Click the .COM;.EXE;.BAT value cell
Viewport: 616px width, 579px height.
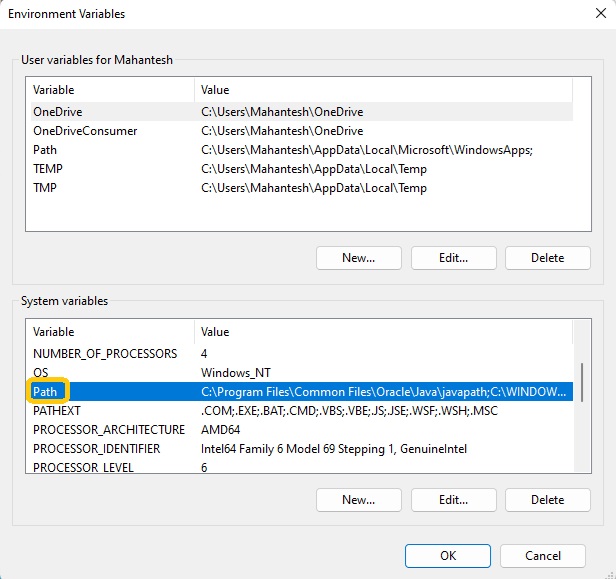349,410
